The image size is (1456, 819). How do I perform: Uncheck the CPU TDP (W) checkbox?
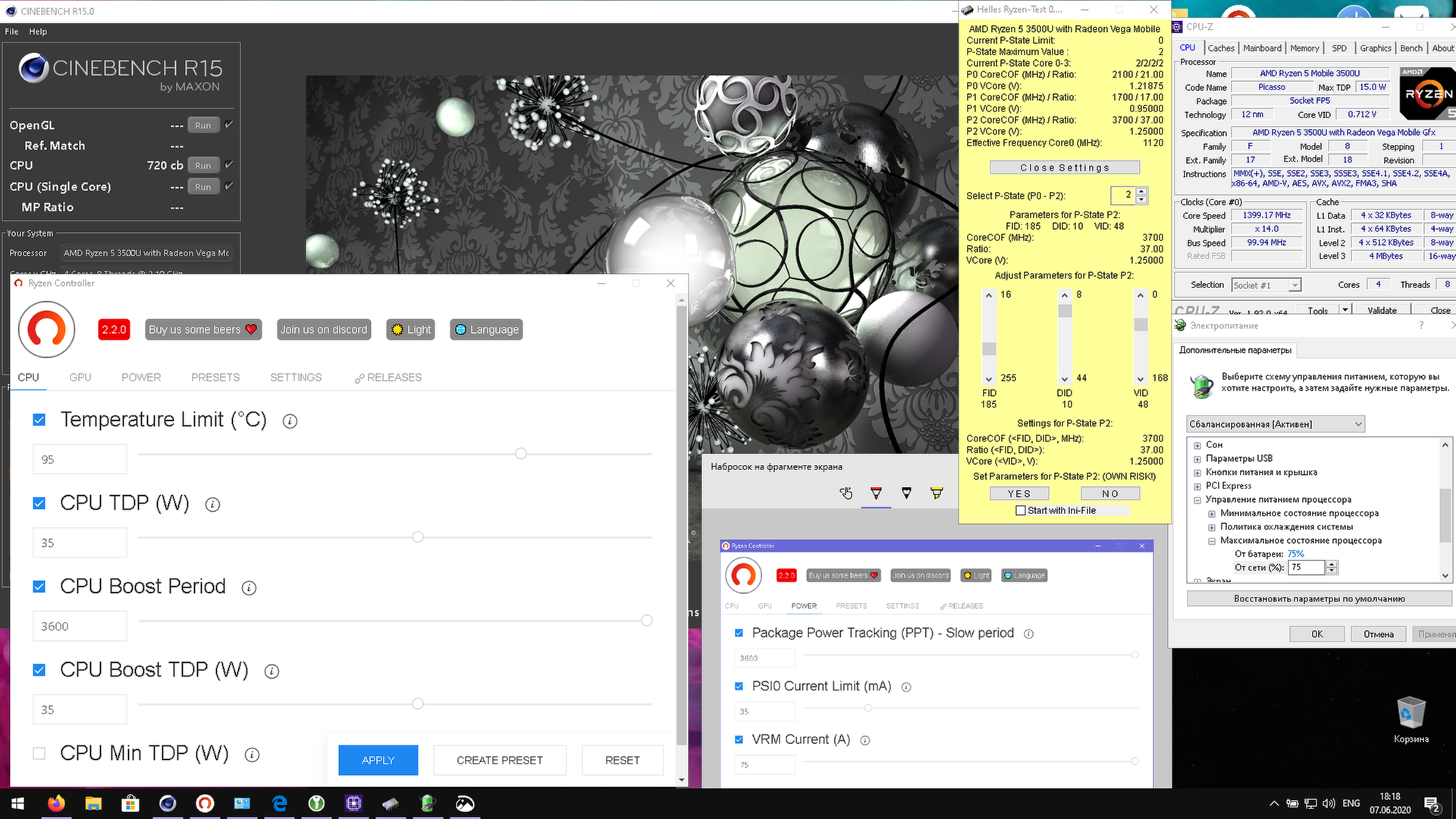click(39, 504)
